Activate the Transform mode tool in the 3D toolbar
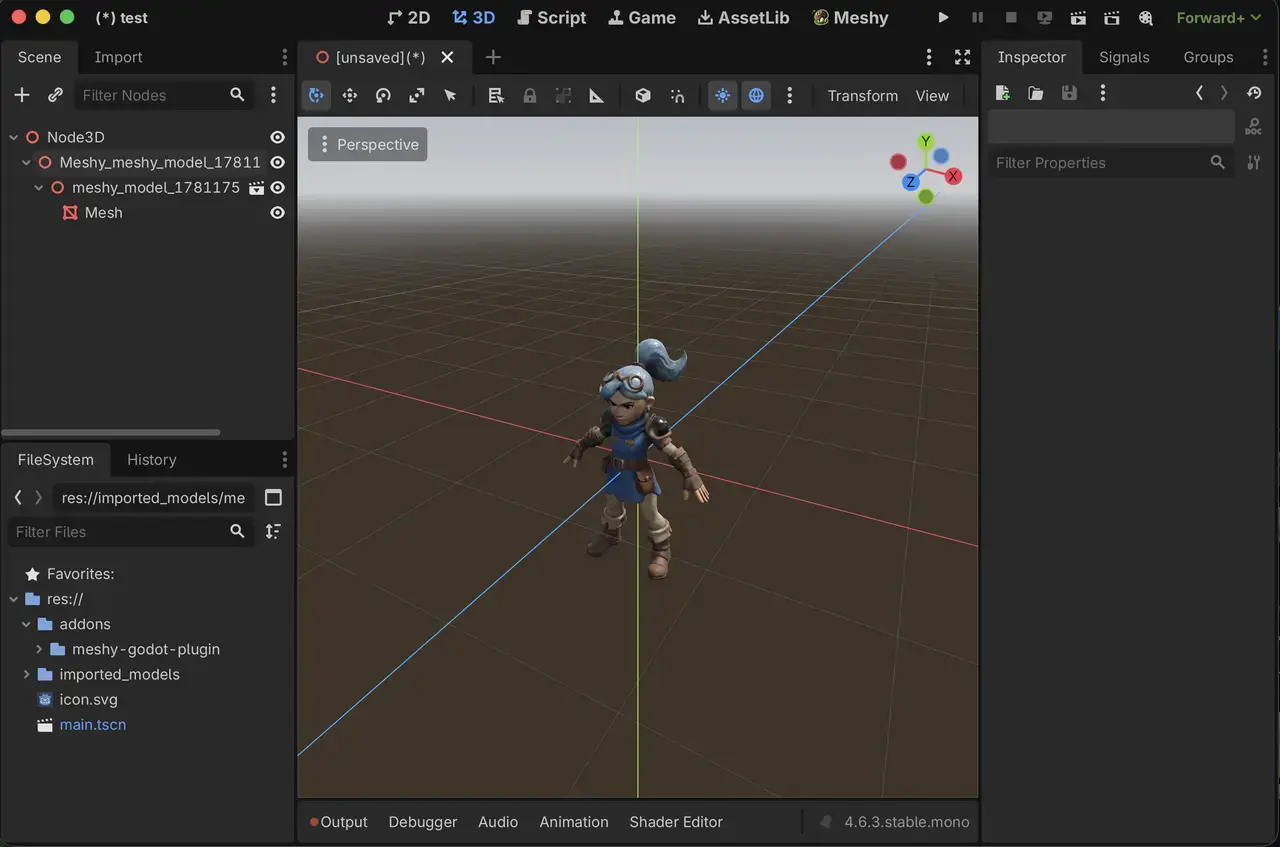 coord(317,95)
